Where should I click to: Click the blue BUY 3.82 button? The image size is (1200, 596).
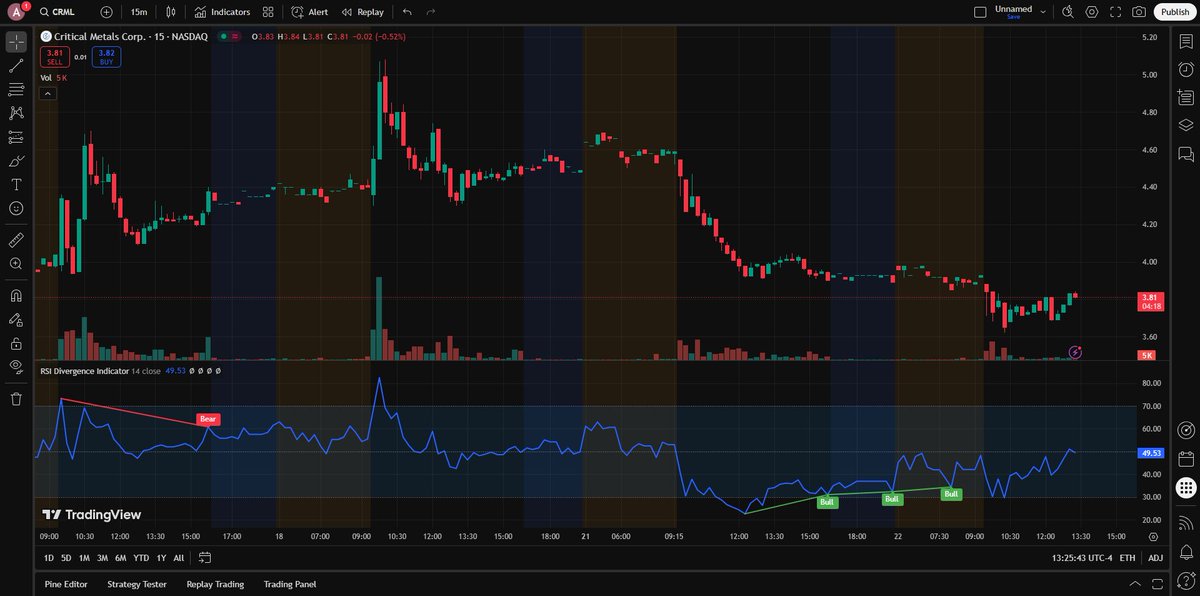[x=106, y=57]
